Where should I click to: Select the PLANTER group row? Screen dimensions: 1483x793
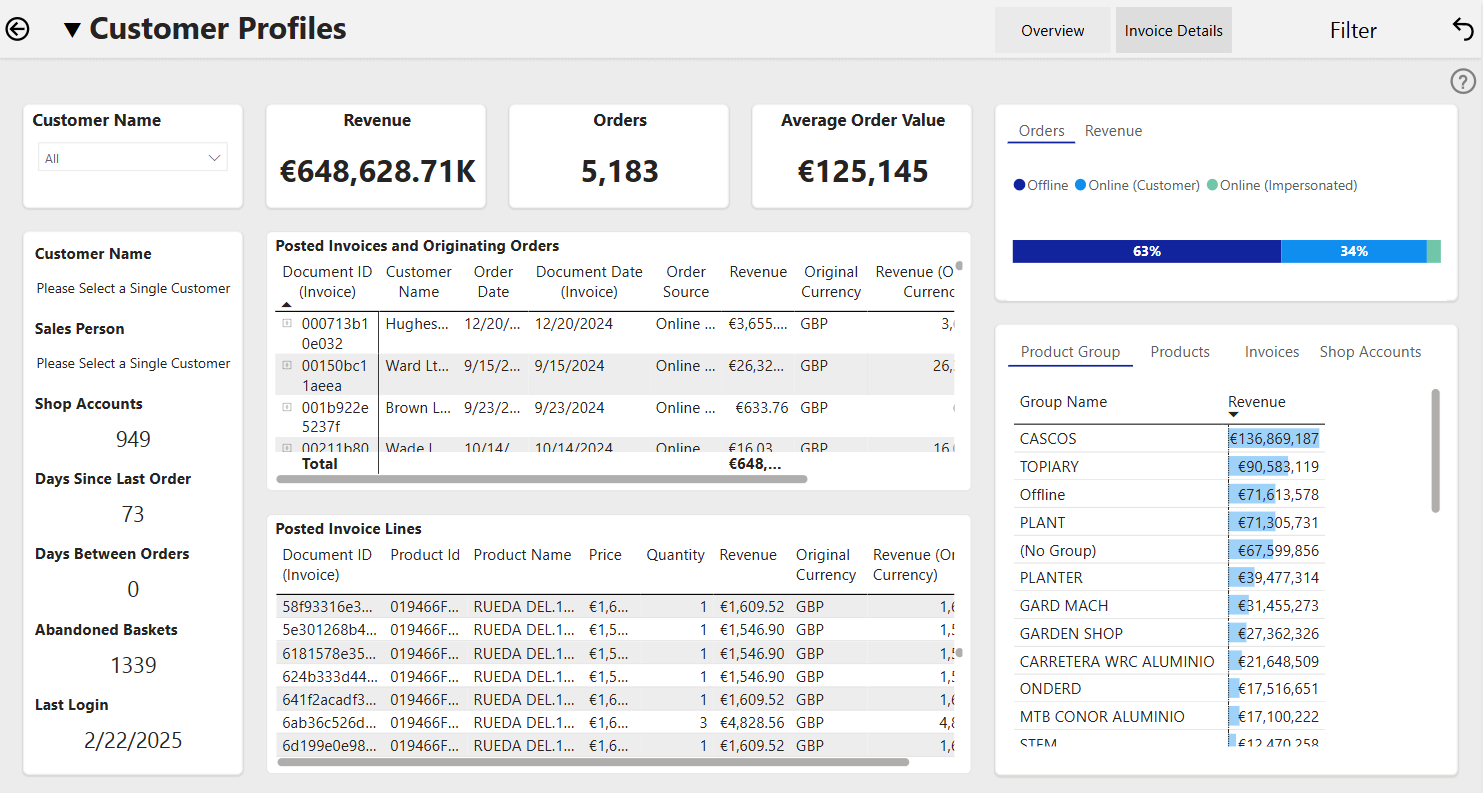[x=1169, y=577]
